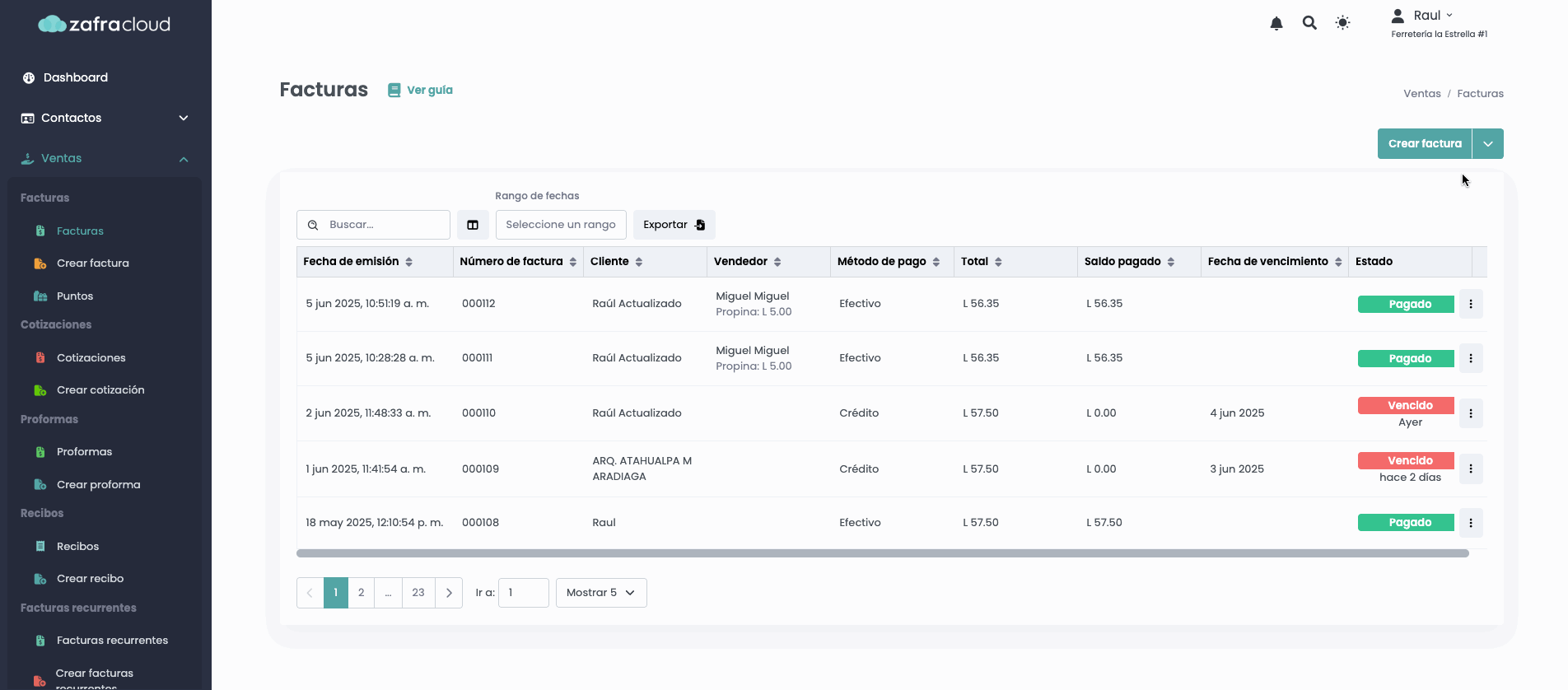The height and width of the screenshot is (690, 1568).
Task: Open actions menu for invoice 000110
Action: point(1471,413)
